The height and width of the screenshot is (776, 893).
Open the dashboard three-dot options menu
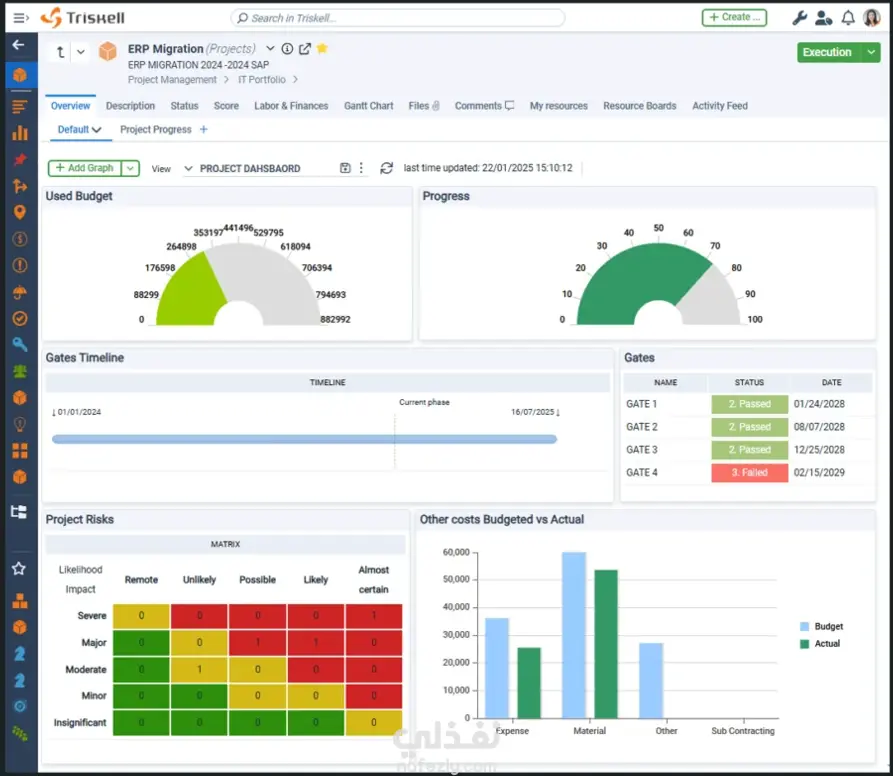(x=361, y=168)
